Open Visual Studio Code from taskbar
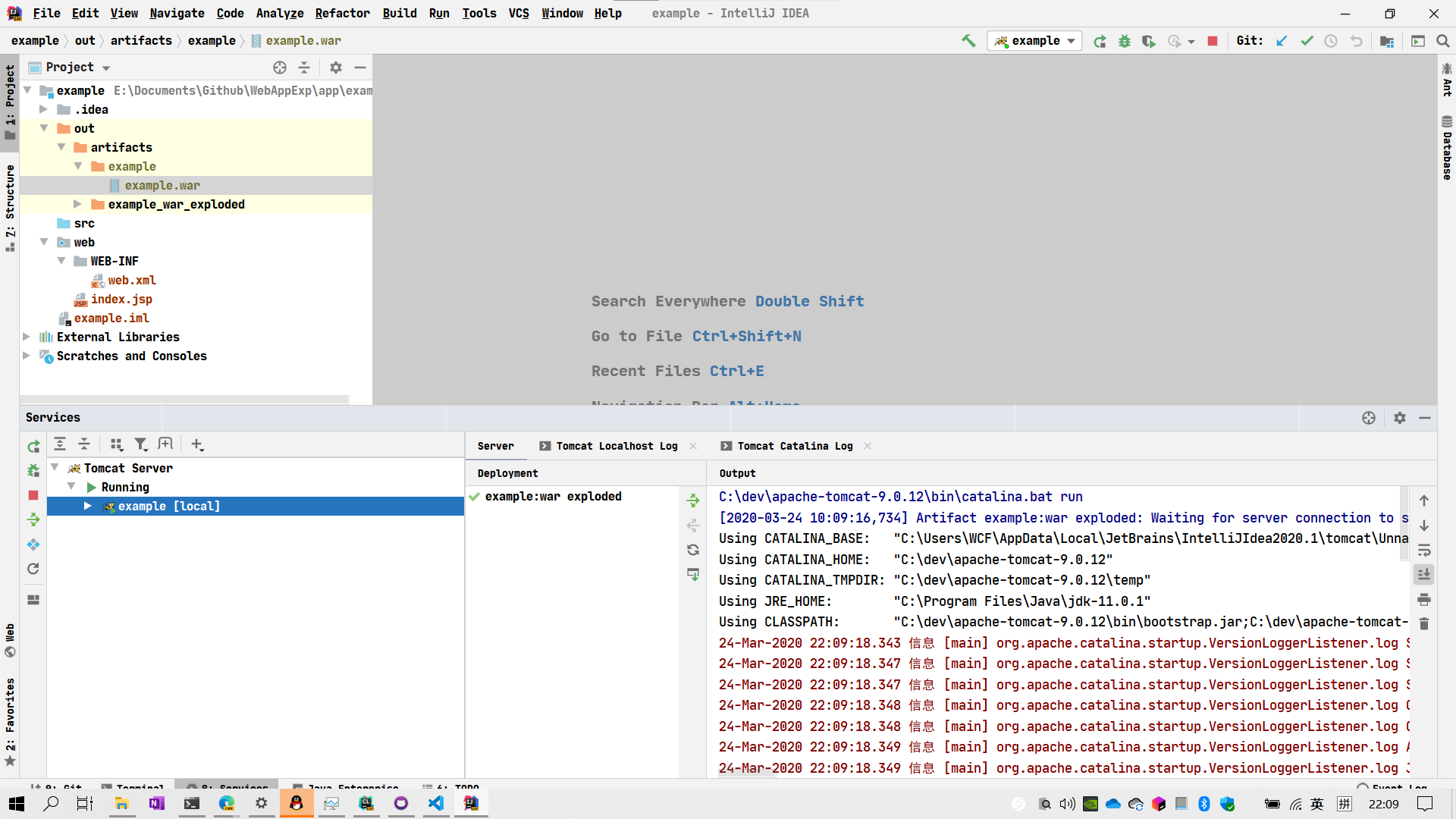 click(x=436, y=803)
